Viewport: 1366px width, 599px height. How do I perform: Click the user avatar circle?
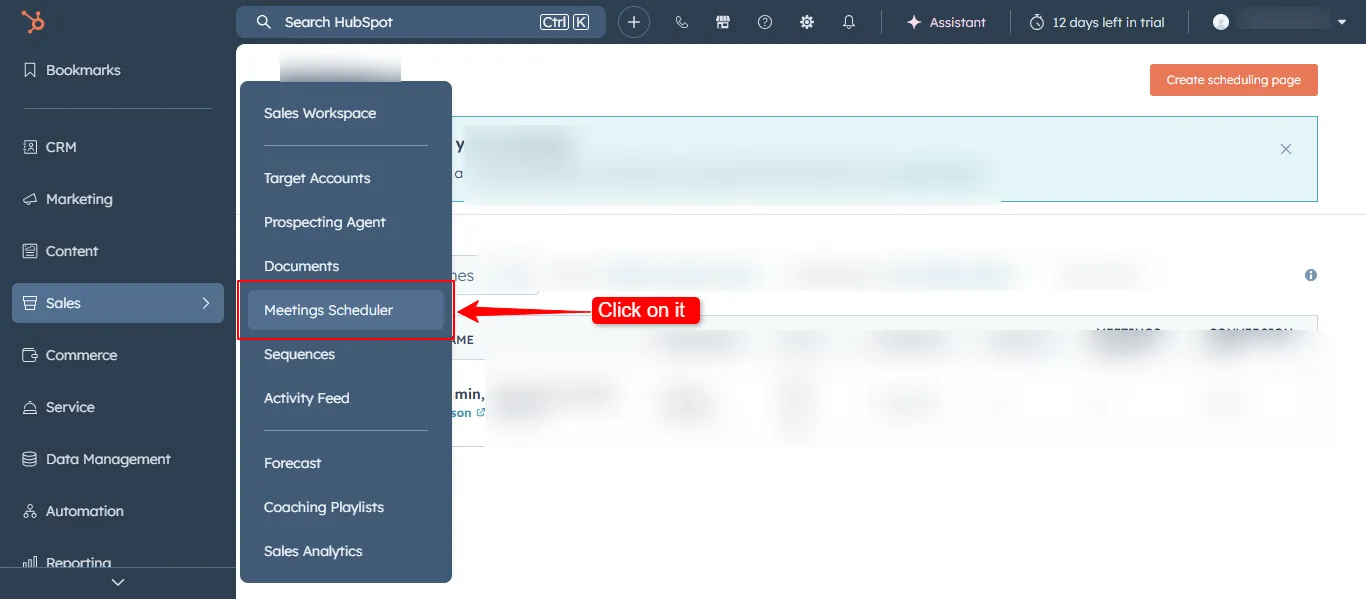[1221, 22]
